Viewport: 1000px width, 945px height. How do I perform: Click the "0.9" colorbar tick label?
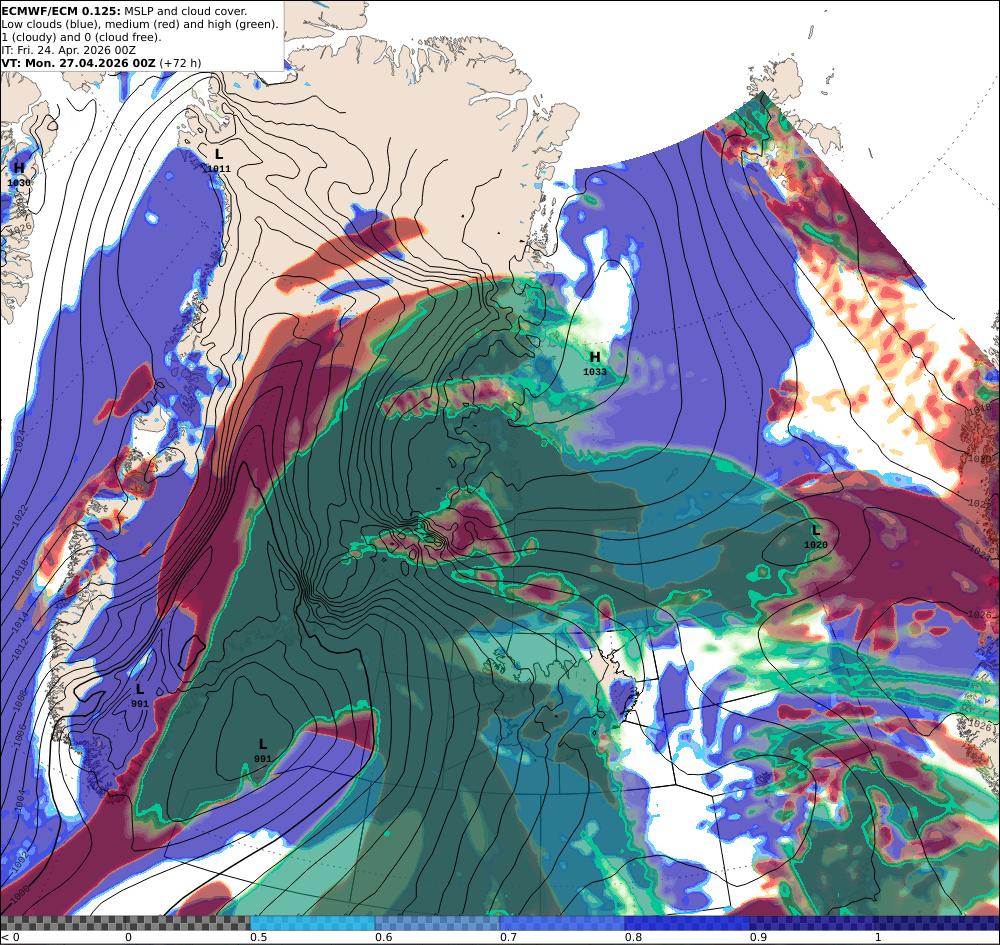pos(758,937)
